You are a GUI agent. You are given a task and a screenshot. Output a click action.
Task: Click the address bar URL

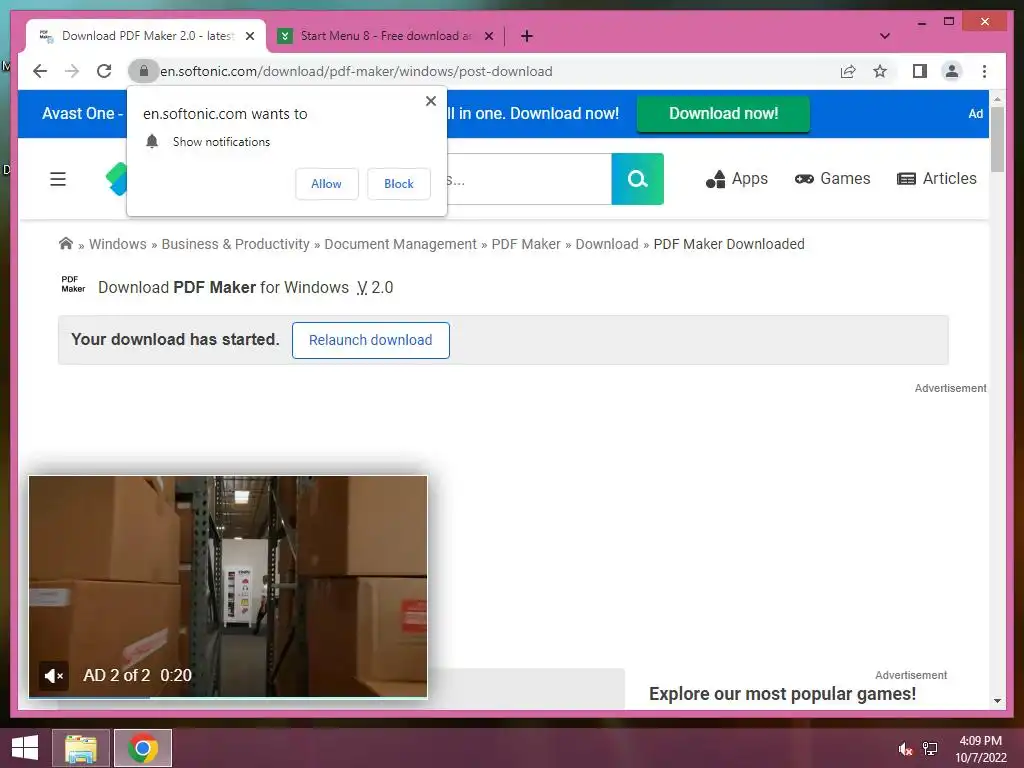point(356,71)
